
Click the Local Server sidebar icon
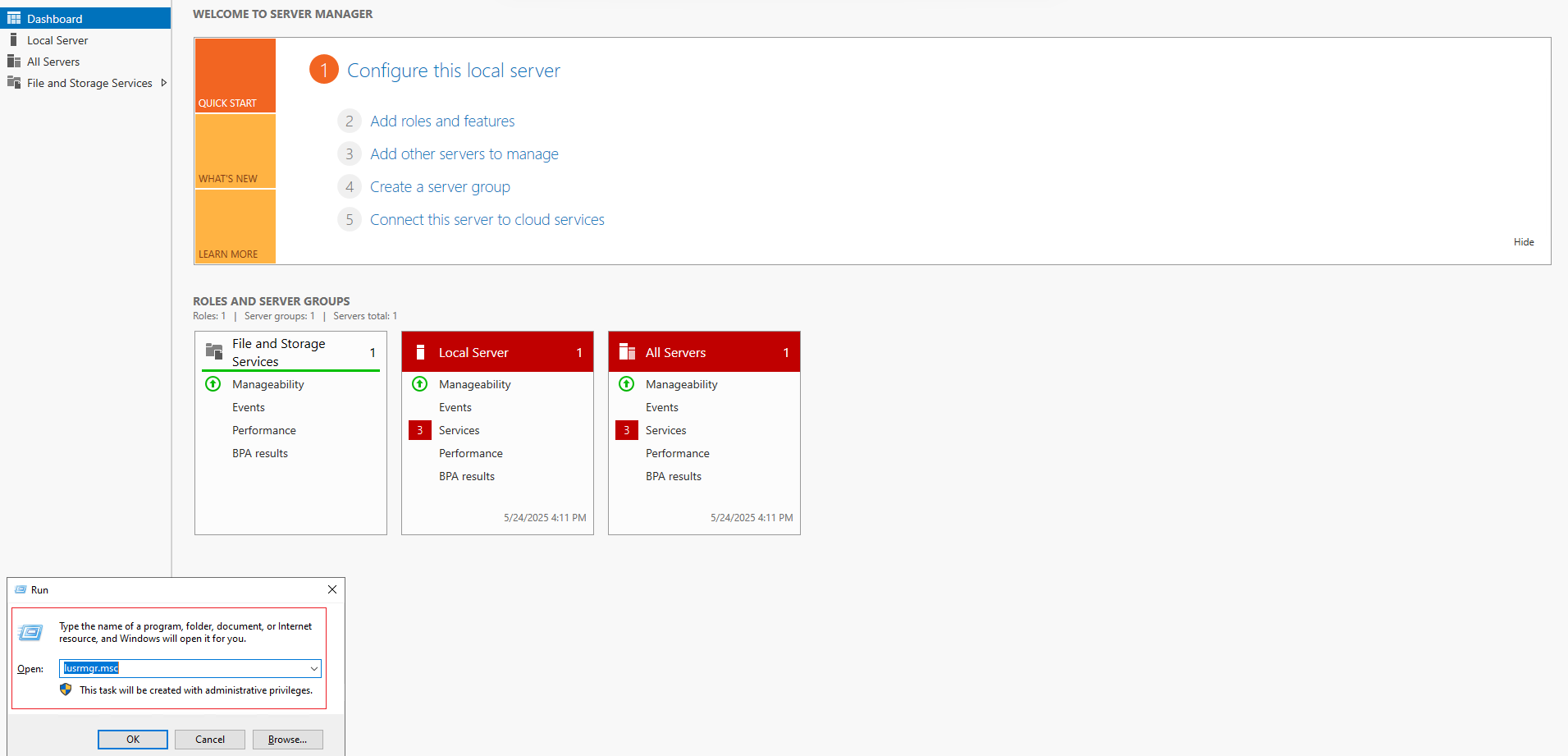[x=13, y=39]
